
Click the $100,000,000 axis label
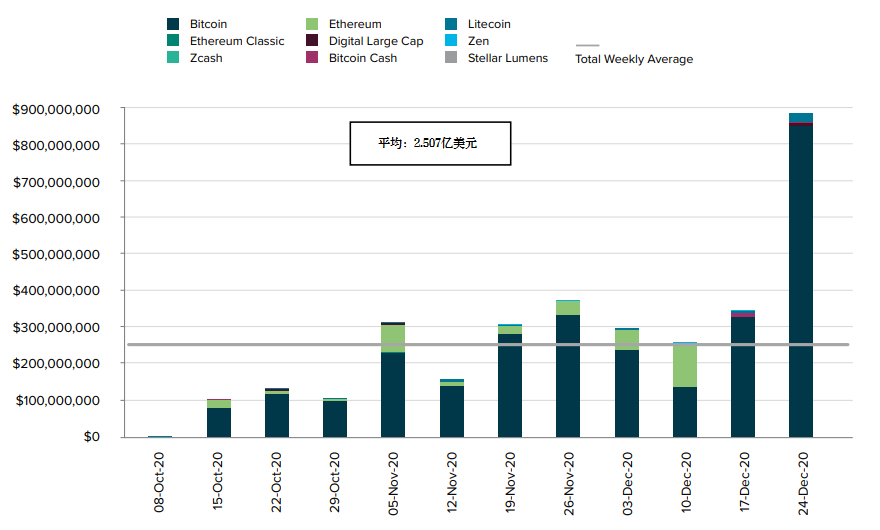pyautogui.click(x=58, y=400)
